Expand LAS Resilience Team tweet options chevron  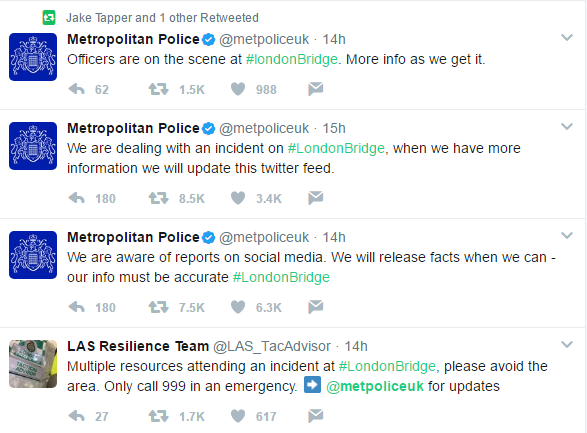click(x=567, y=344)
